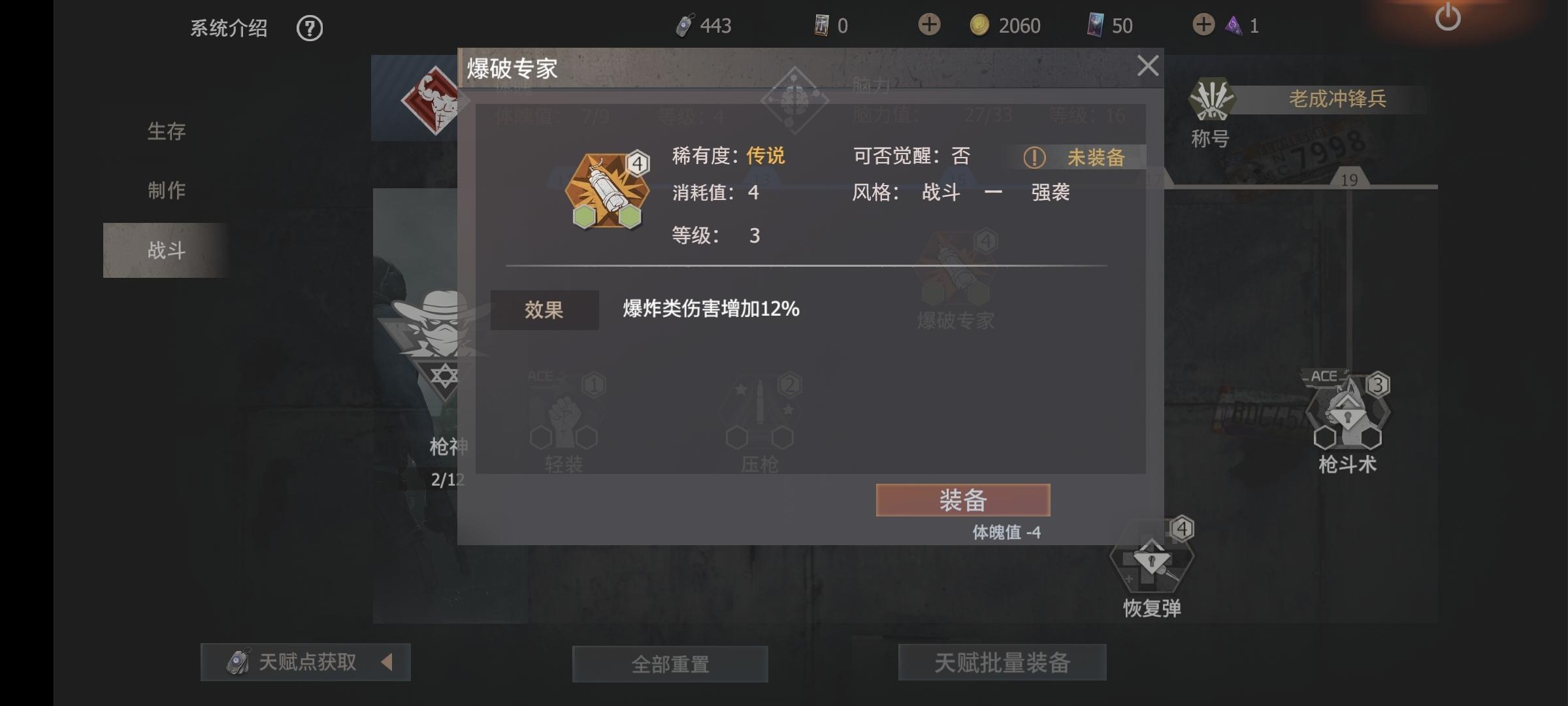Tap the power icon at top right
The height and width of the screenshot is (706, 1568).
(1448, 17)
